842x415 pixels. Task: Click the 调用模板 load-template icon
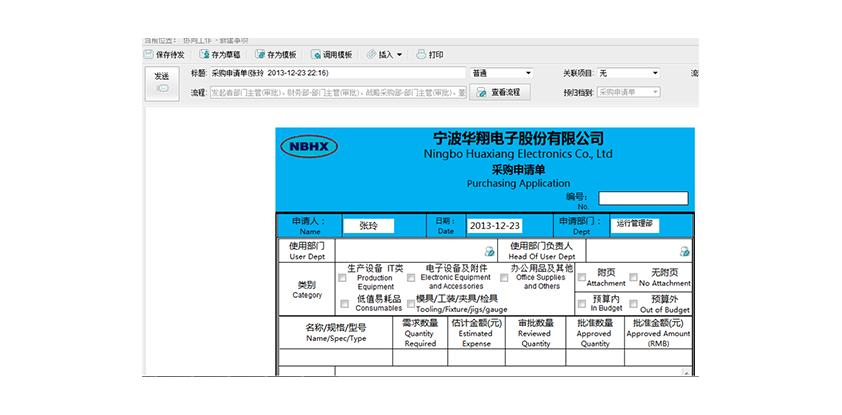coord(316,55)
